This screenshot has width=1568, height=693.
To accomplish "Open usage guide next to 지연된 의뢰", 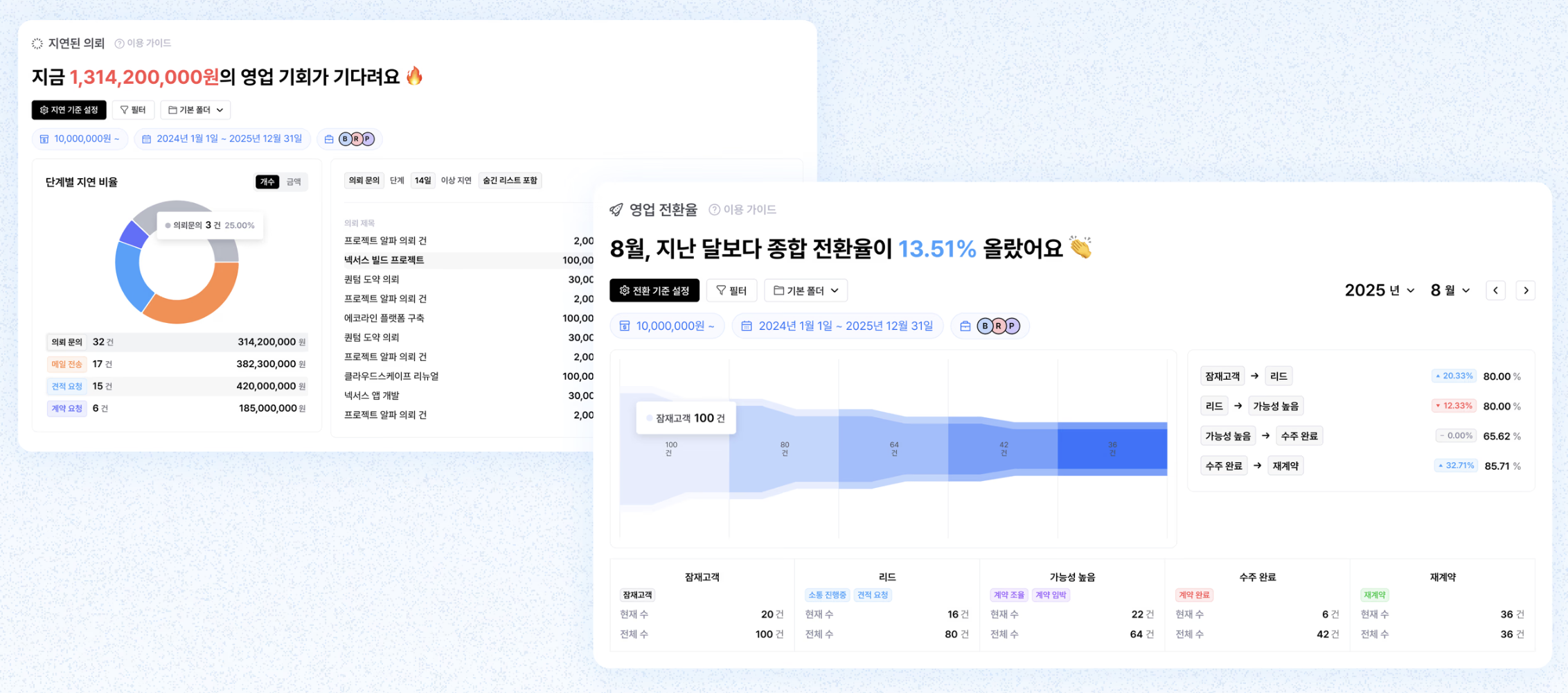I will click(x=143, y=43).
